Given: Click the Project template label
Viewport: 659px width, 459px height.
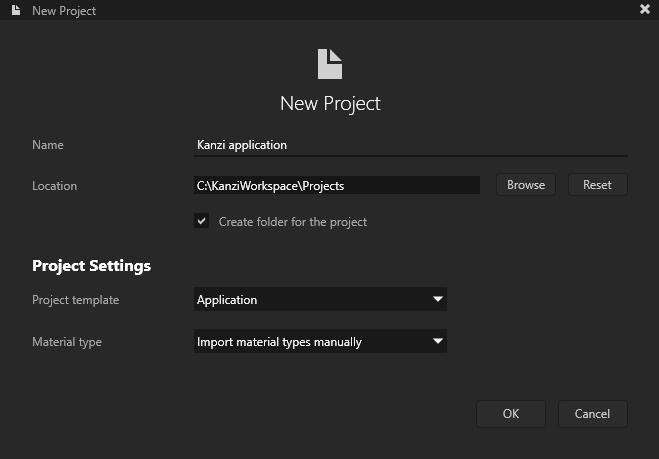Looking at the screenshot, I should click(x=75, y=300).
